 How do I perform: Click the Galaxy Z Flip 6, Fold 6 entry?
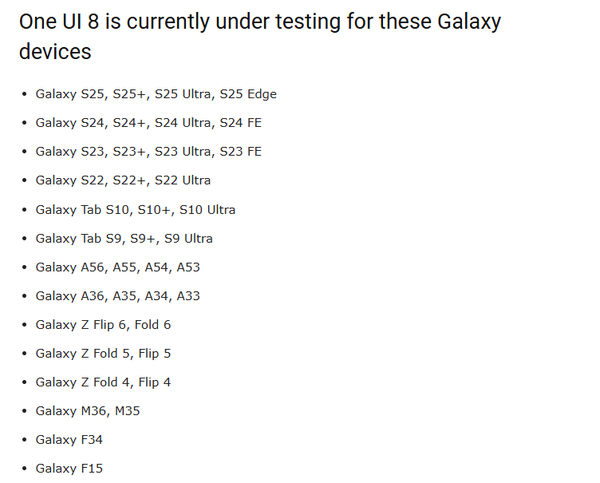pos(103,324)
